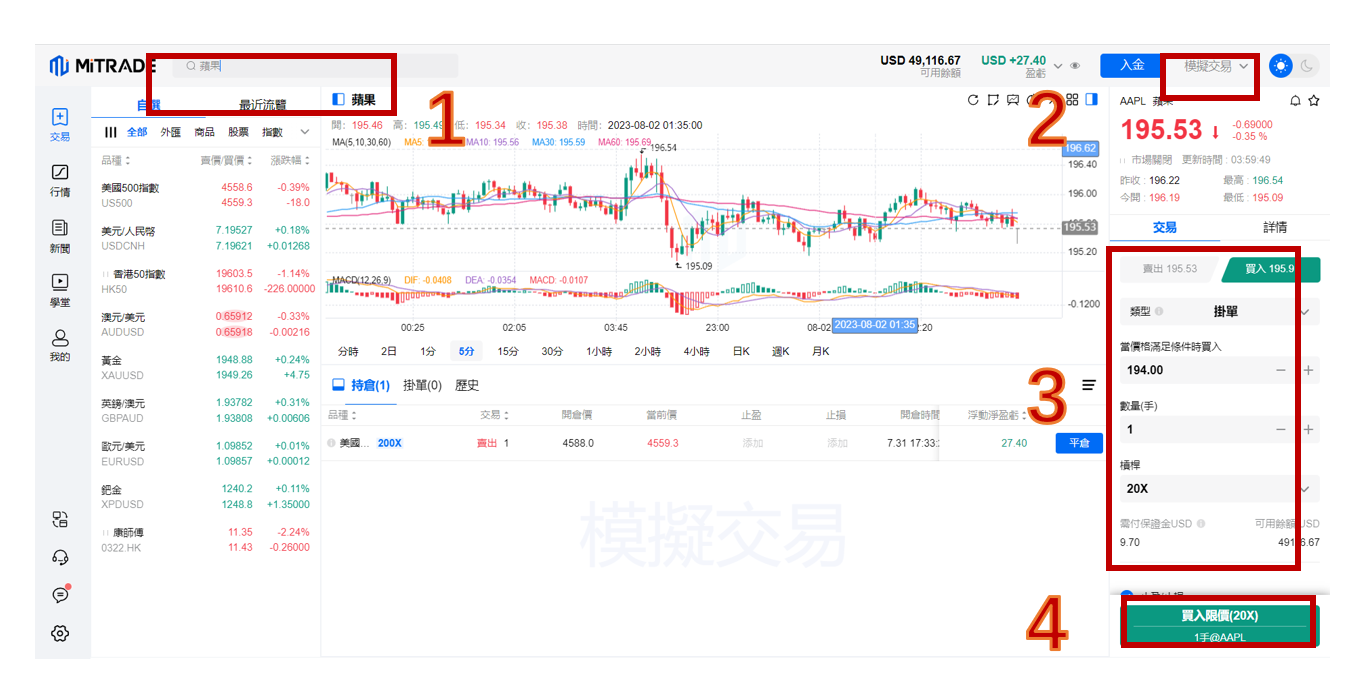The height and width of the screenshot is (694, 1365).
Task: Open the 學堂 academy video icon
Action: [60, 290]
